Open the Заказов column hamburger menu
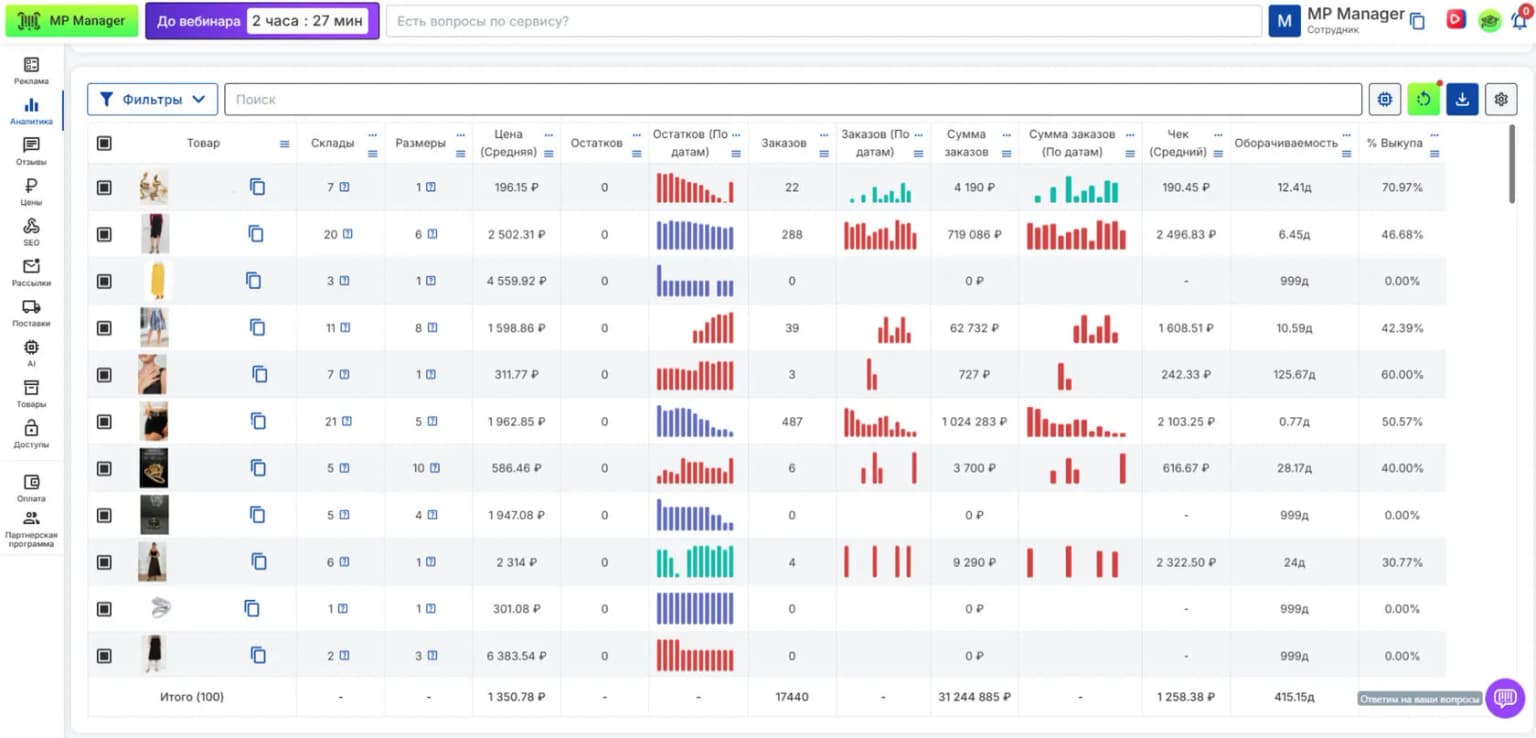The height and width of the screenshot is (738, 1536). coord(824,153)
